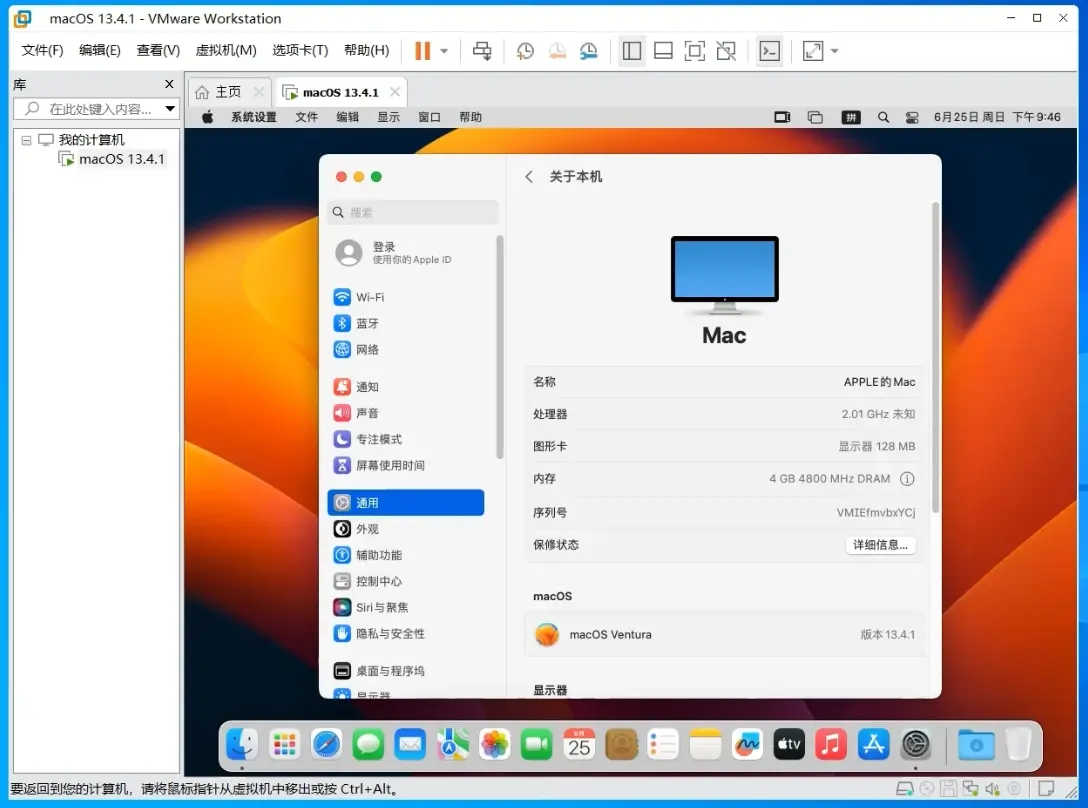Click the APPLE的Mac name value
1088x808 pixels.
879,382
